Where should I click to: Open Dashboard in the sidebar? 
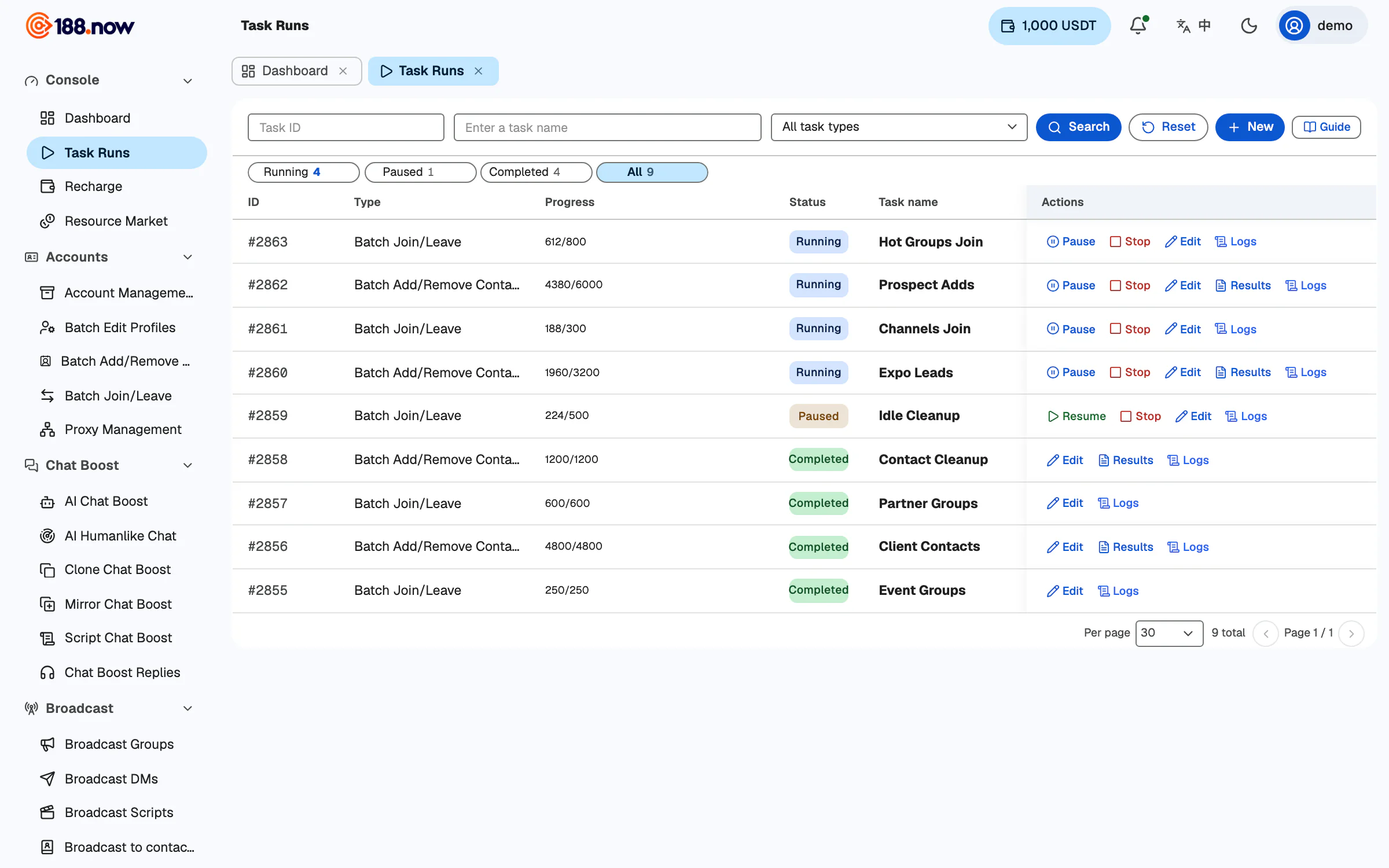tap(117, 118)
